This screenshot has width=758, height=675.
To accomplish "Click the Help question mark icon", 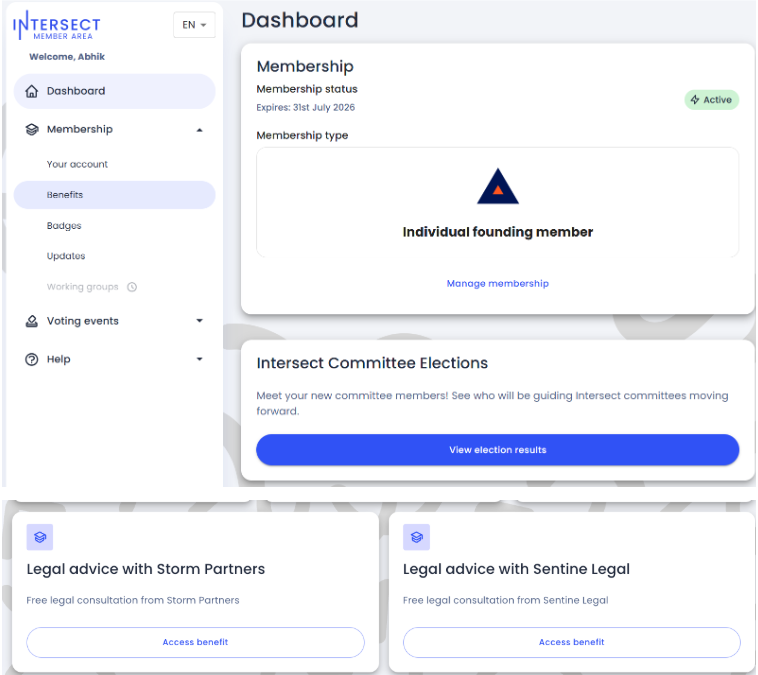I will pos(31,359).
